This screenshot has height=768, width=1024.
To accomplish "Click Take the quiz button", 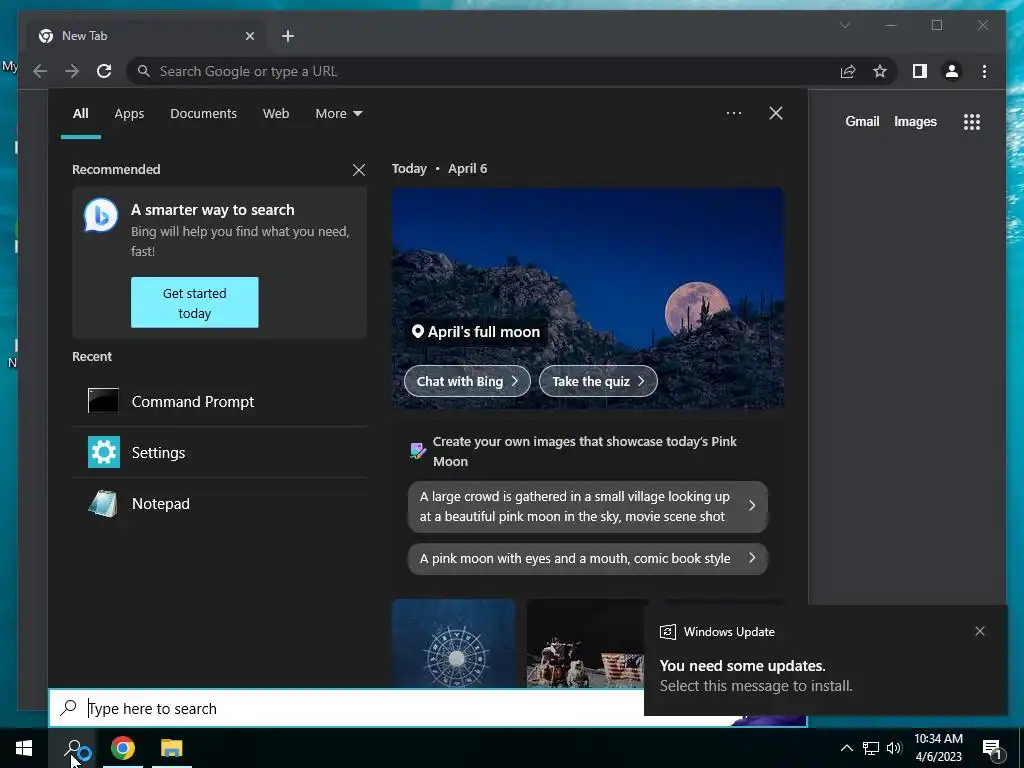I will coord(598,381).
